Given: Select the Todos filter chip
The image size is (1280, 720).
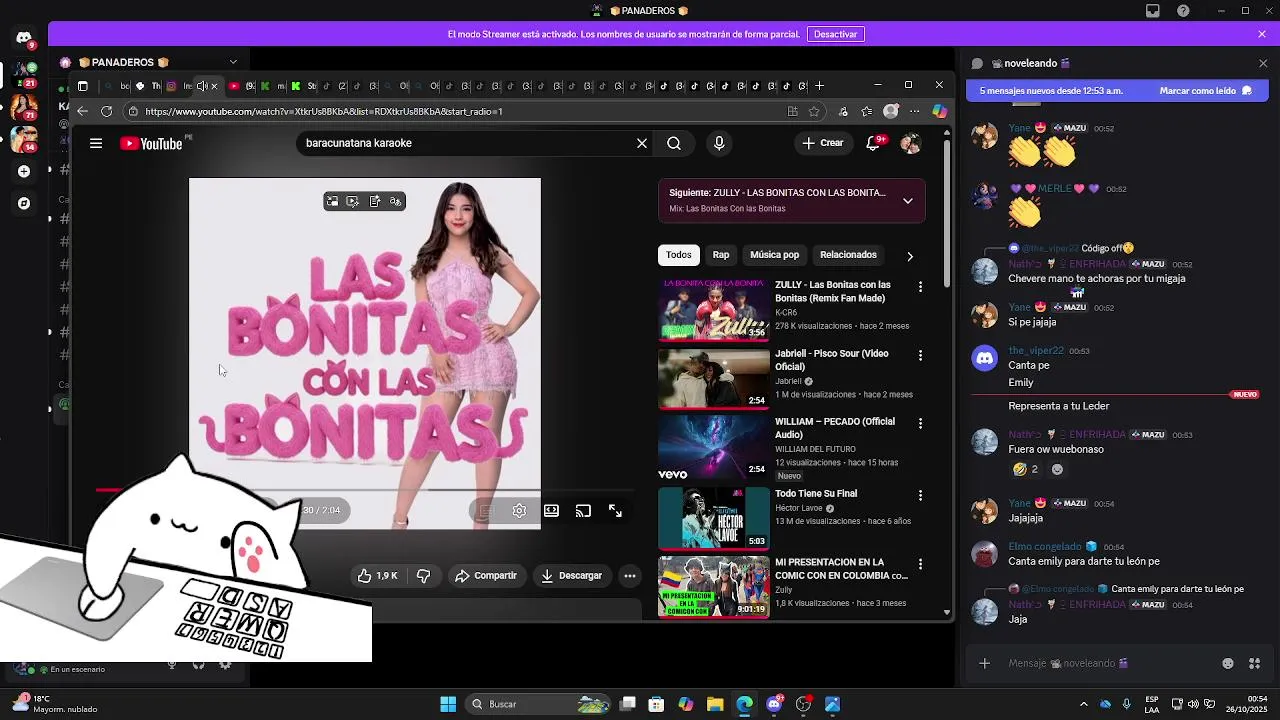Looking at the screenshot, I should (678, 255).
